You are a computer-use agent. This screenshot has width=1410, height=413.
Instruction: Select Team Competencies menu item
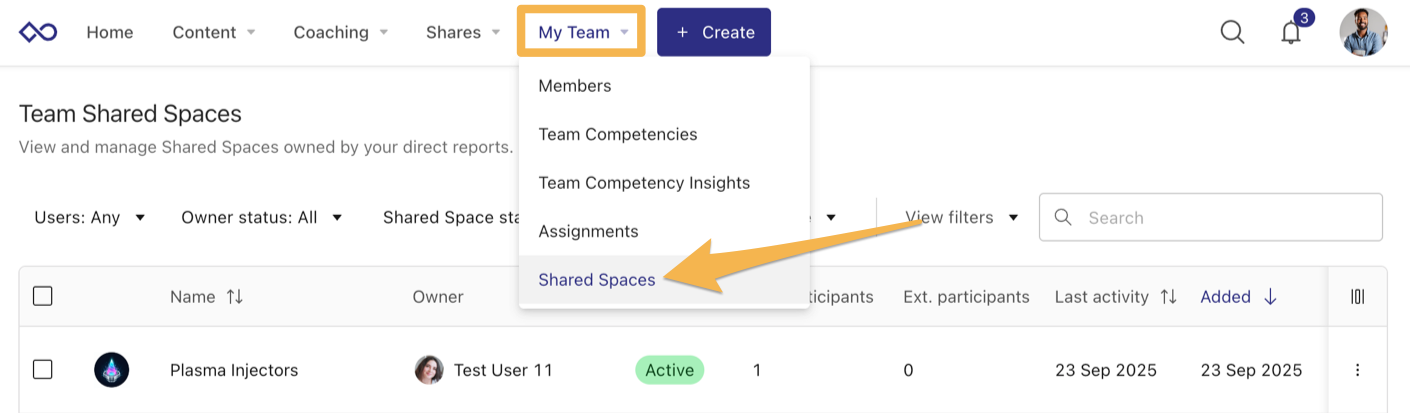coord(664,134)
